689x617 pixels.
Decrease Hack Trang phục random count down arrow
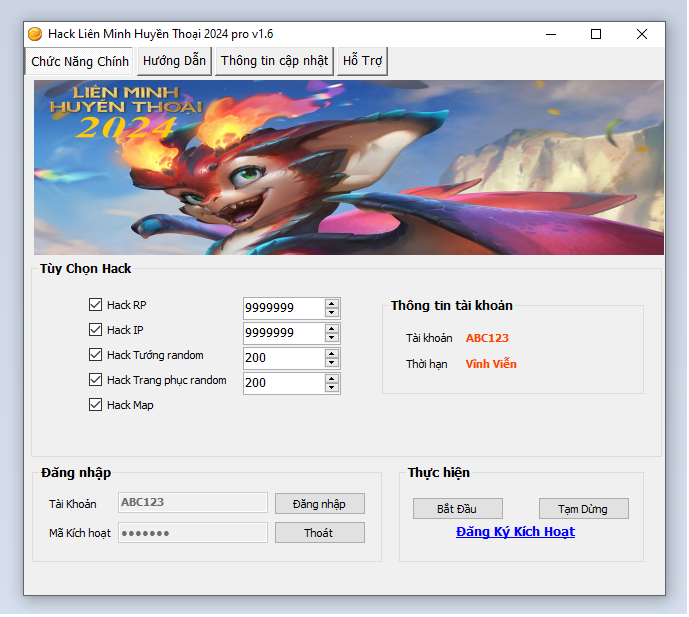tap(332, 388)
